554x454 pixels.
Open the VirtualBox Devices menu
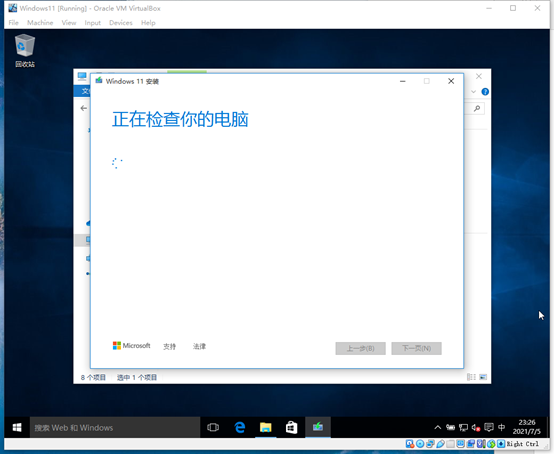(121, 23)
